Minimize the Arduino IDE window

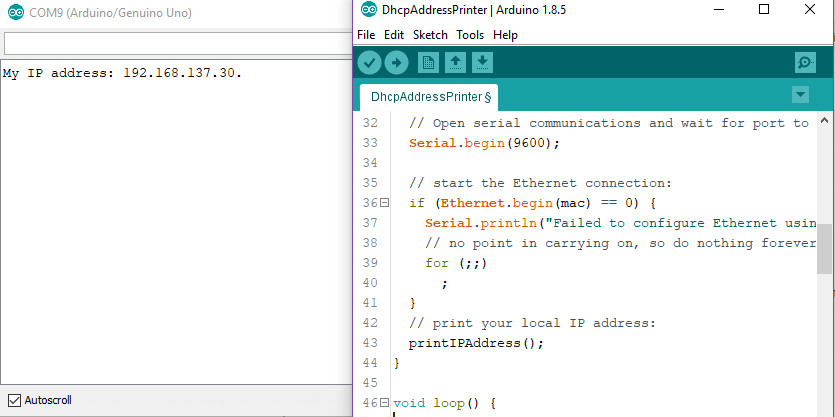pyautogui.click(x=718, y=9)
